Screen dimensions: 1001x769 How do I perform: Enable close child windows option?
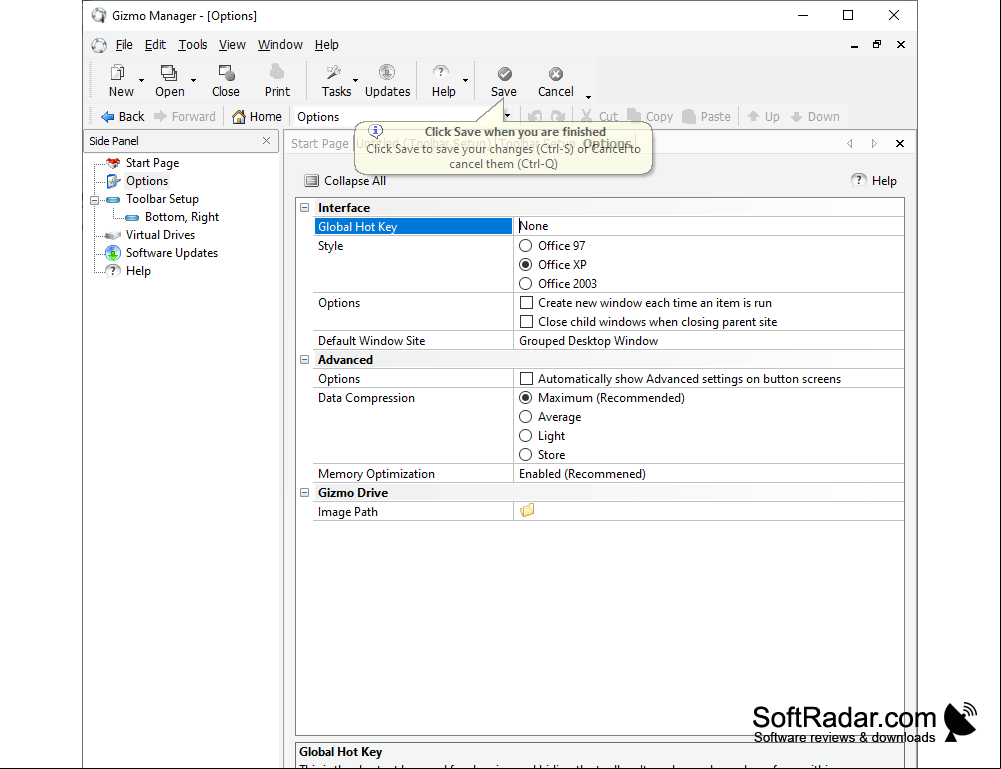(526, 322)
